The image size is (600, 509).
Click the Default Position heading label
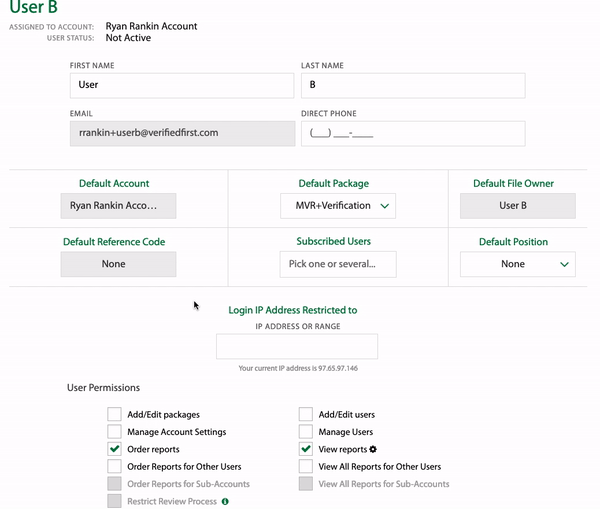[514, 242]
